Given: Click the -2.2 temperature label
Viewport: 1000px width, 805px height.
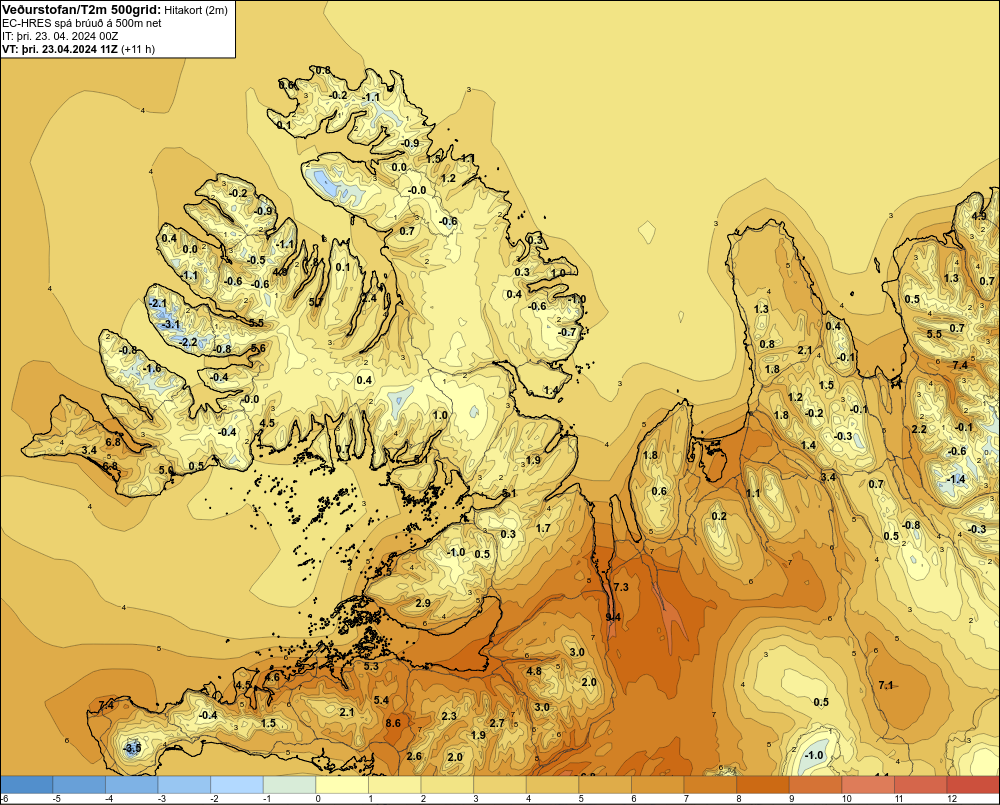Looking at the screenshot, I should tap(188, 342).
